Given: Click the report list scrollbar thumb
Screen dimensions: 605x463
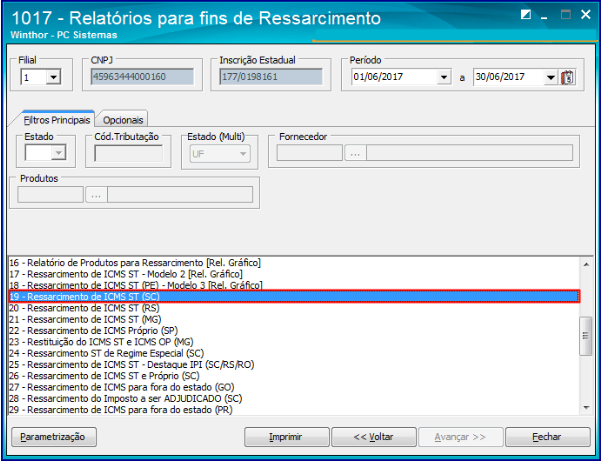Looking at the screenshot, I should pyautogui.click(x=586, y=336).
